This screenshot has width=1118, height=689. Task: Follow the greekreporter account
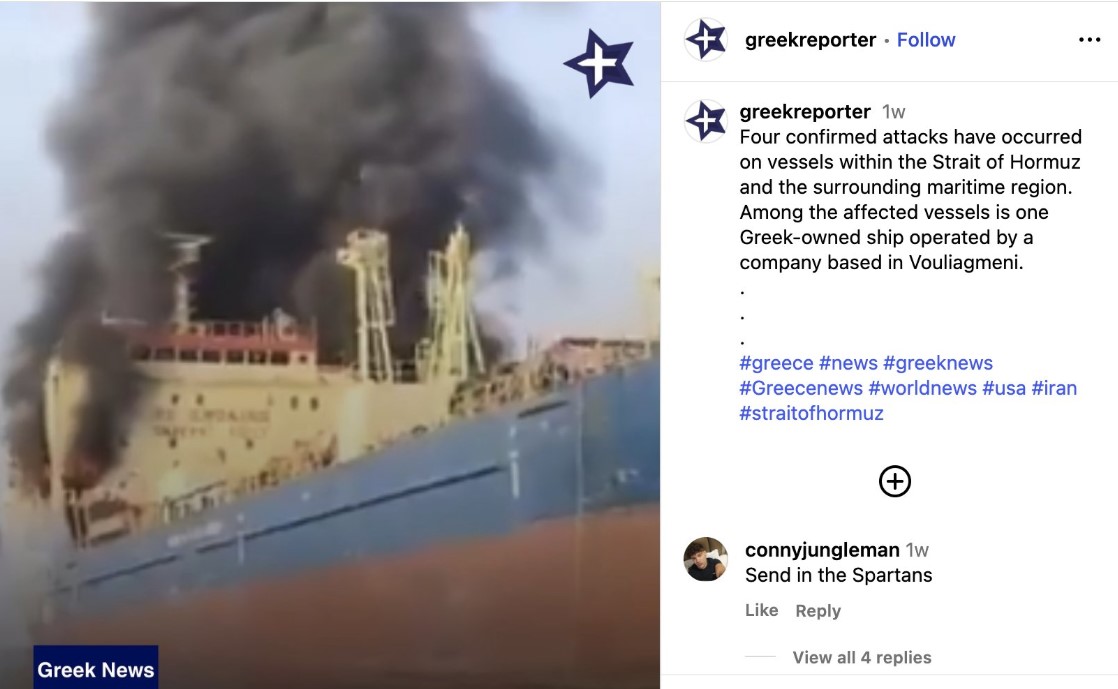(925, 40)
